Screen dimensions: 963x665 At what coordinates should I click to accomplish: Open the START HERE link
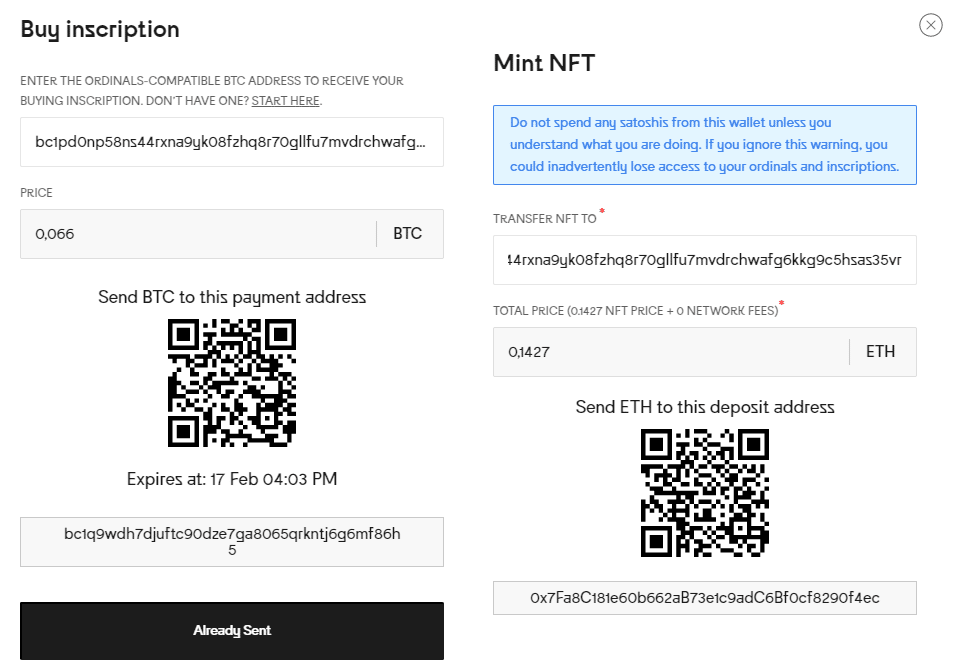point(286,101)
